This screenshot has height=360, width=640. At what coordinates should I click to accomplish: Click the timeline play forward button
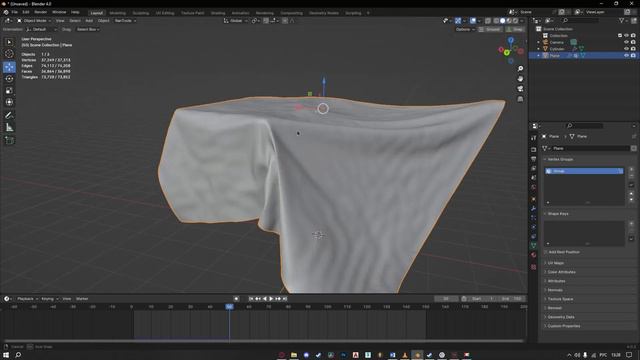pos(271,299)
